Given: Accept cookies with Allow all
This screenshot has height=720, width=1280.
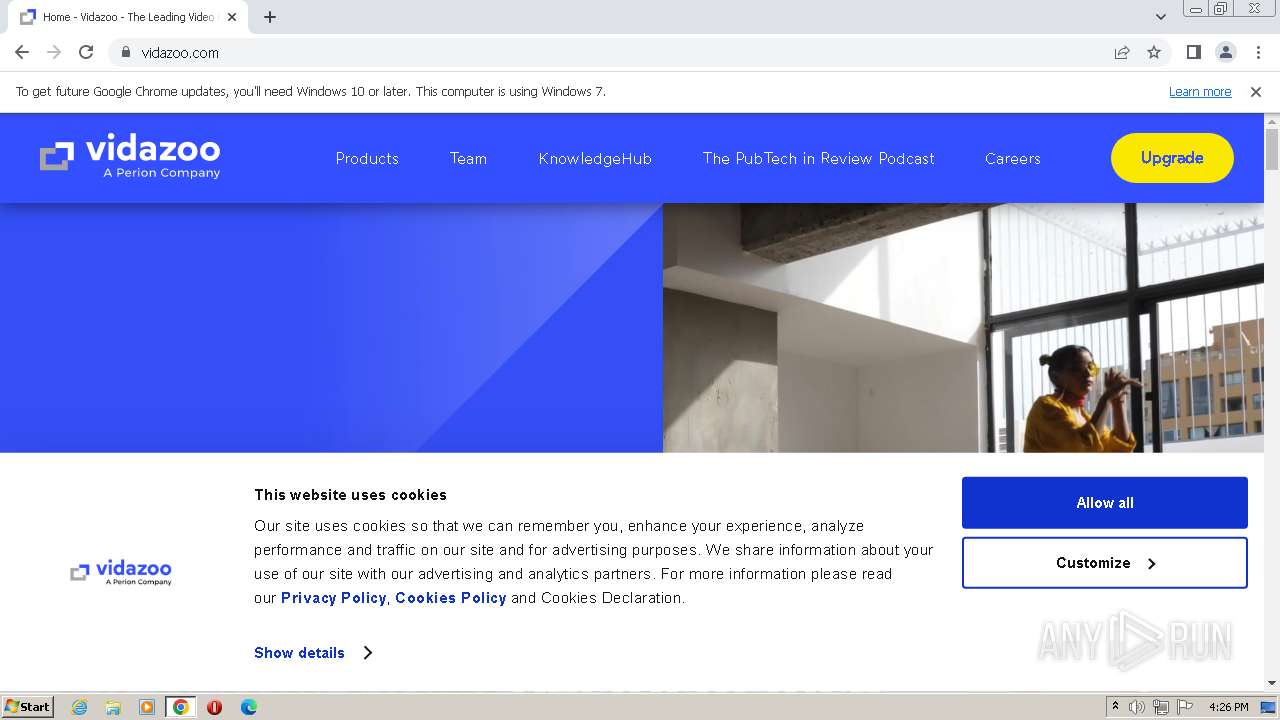Looking at the screenshot, I should click(x=1105, y=503).
